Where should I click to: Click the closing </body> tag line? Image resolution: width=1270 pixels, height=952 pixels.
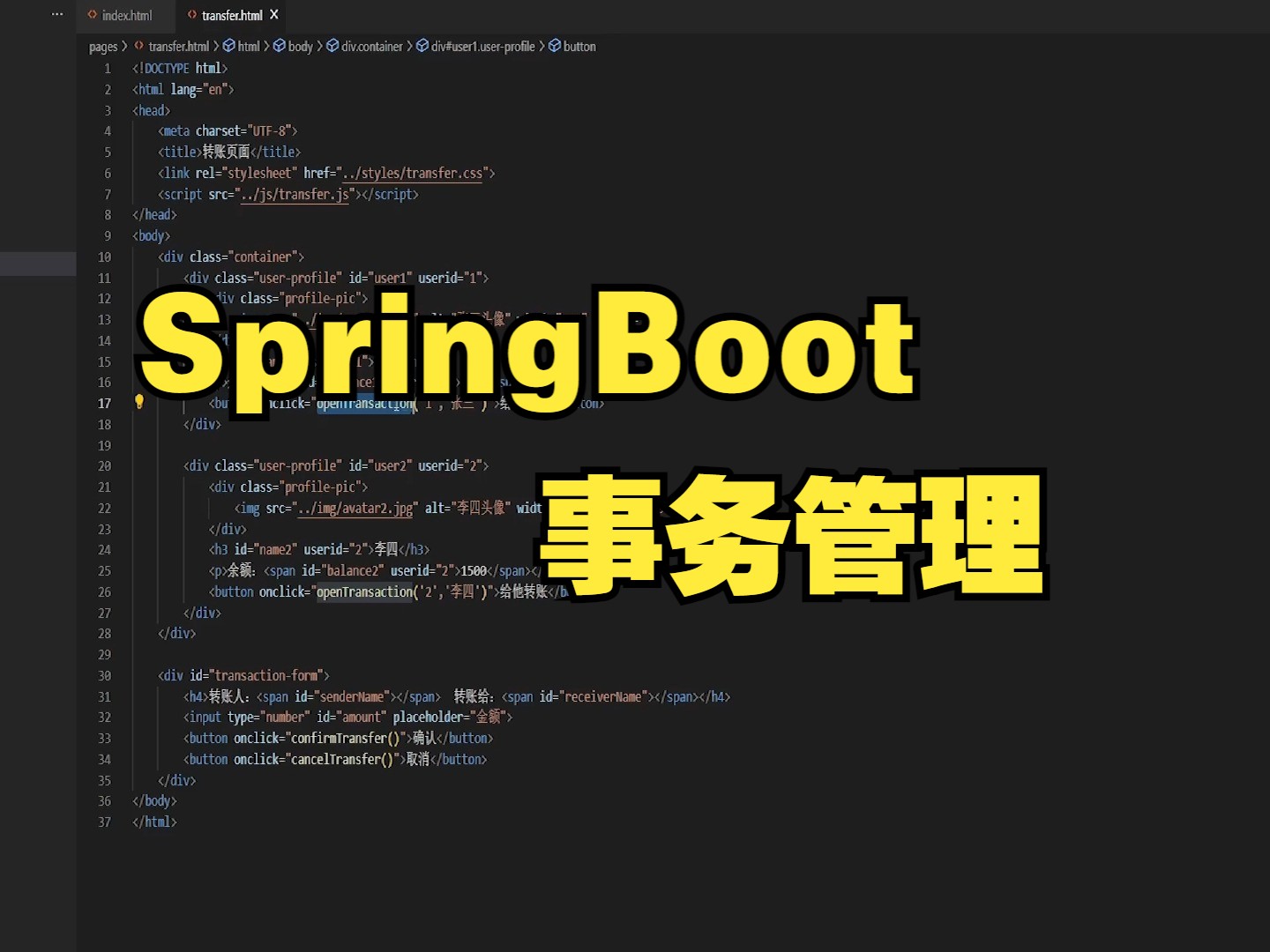point(154,801)
